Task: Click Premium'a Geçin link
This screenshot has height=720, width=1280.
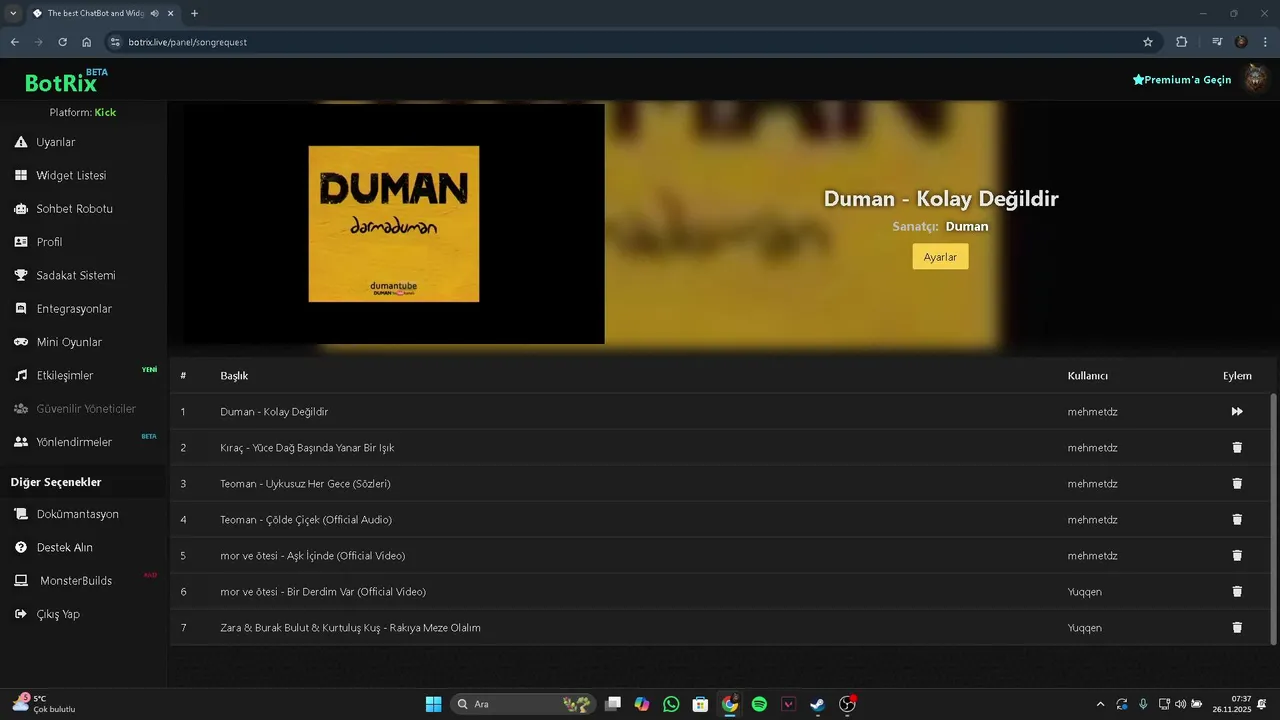Action: [x=1182, y=80]
